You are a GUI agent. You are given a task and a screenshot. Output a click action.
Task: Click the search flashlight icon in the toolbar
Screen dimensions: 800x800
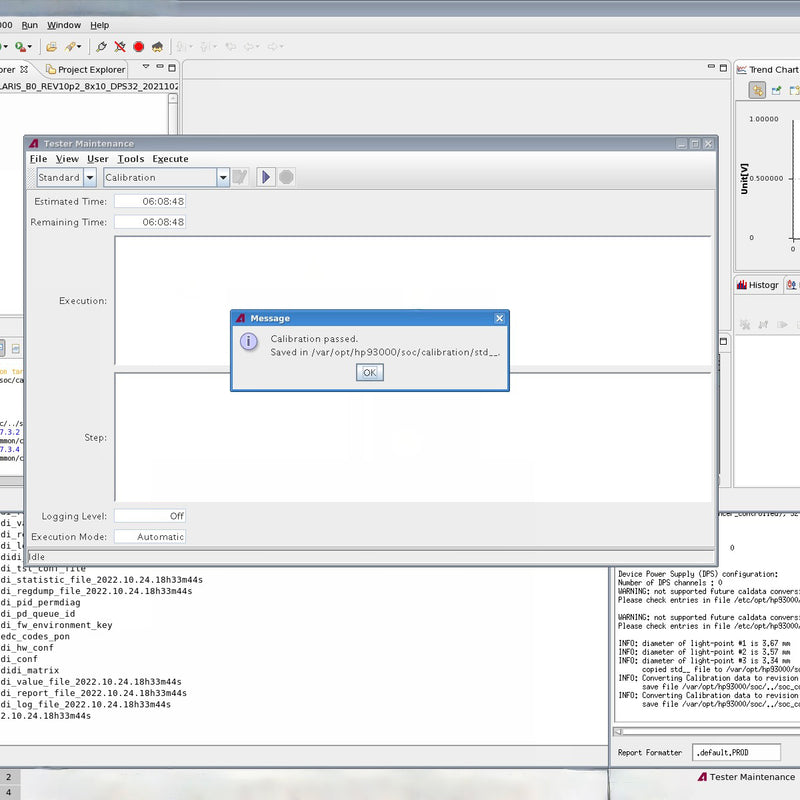[71, 46]
